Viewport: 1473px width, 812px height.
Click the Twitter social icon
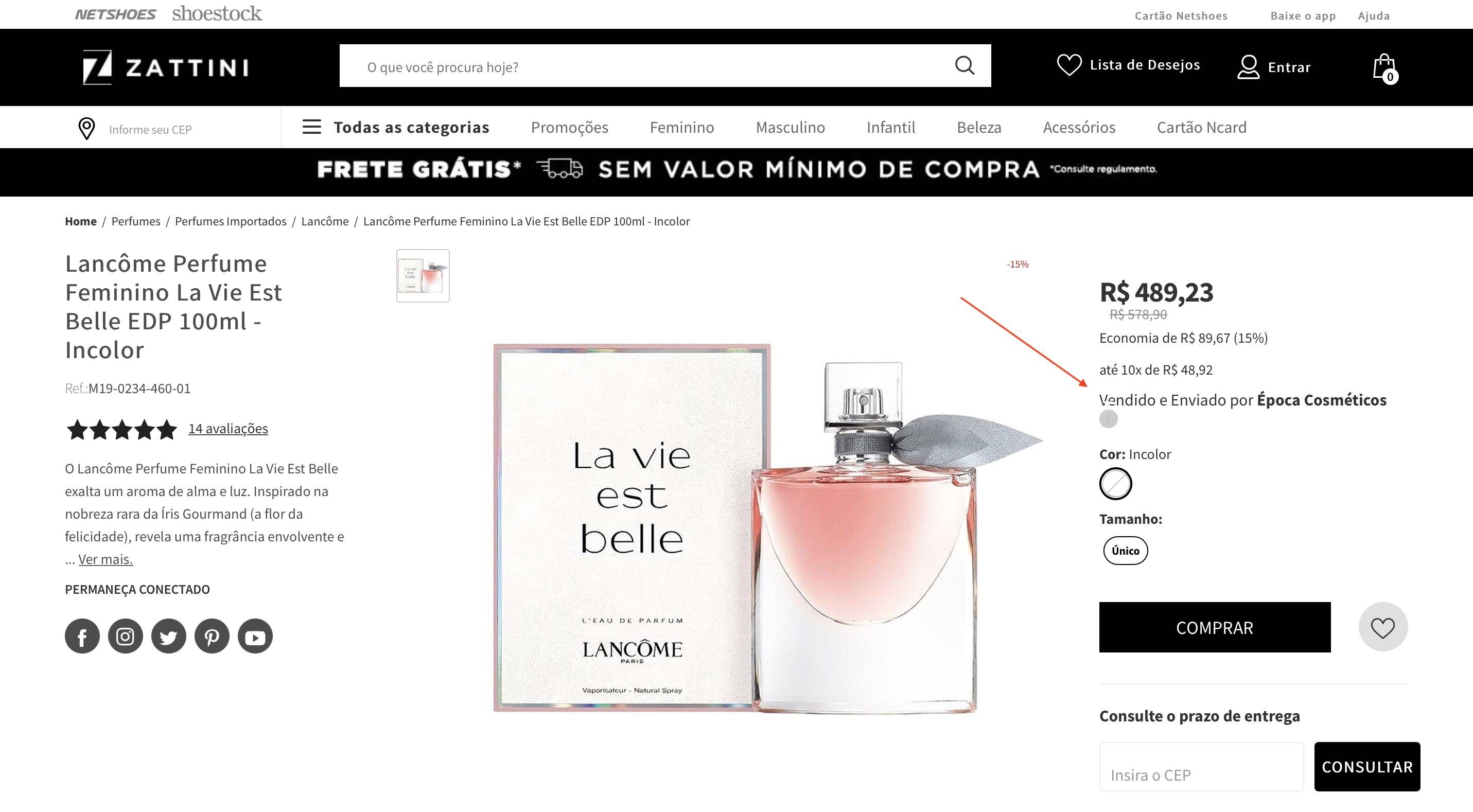click(x=169, y=636)
